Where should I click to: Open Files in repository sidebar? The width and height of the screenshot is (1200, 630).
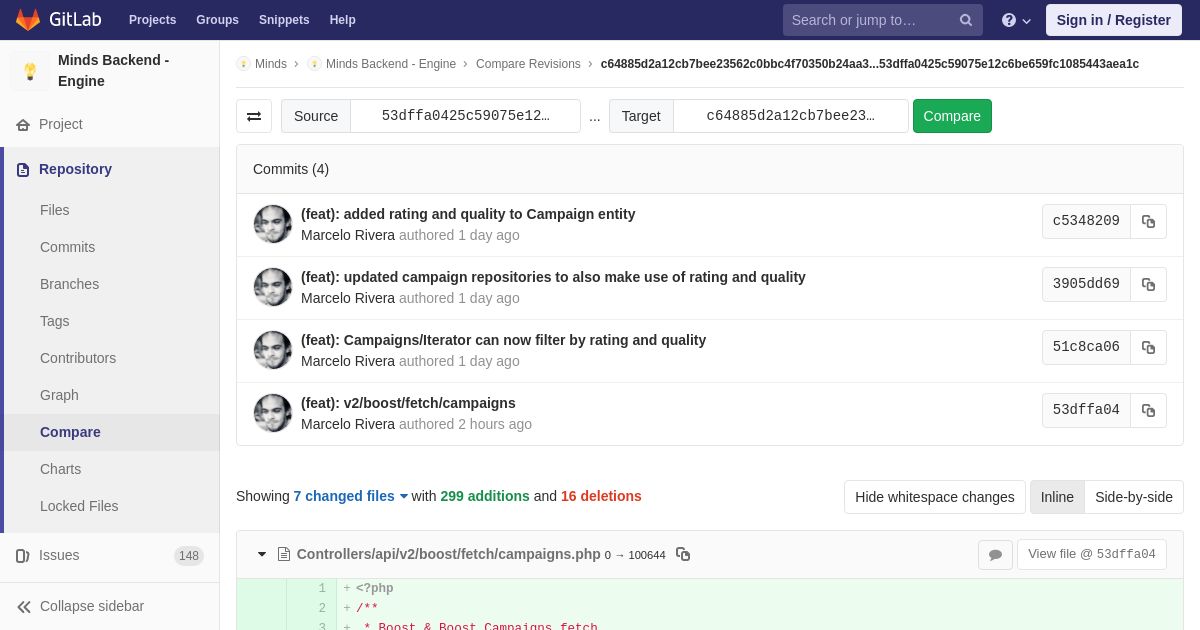point(55,210)
